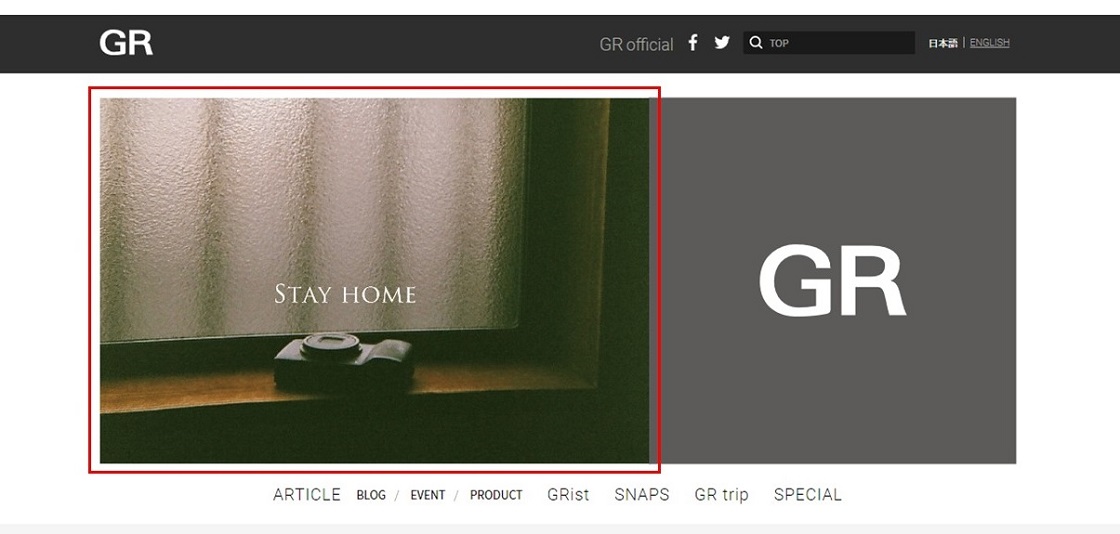Click the large gray GR tile
This screenshot has height=534, width=1120.
pyautogui.click(x=832, y=281)
